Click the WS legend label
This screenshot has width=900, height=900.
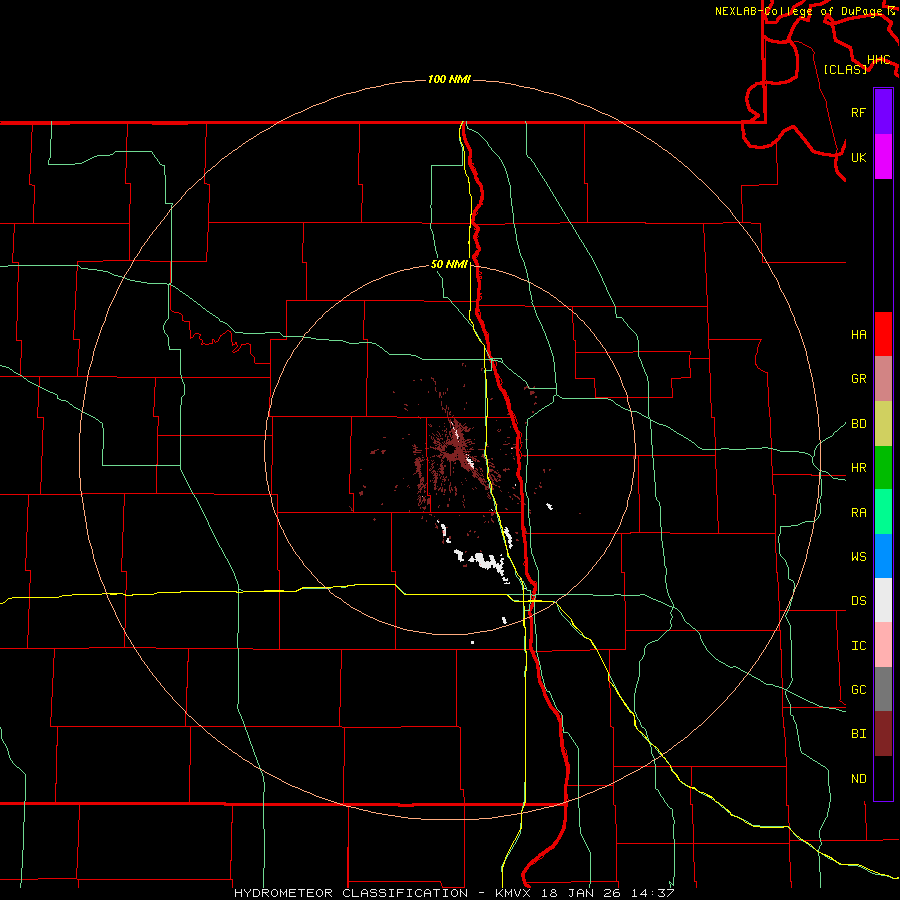point(858,556)
